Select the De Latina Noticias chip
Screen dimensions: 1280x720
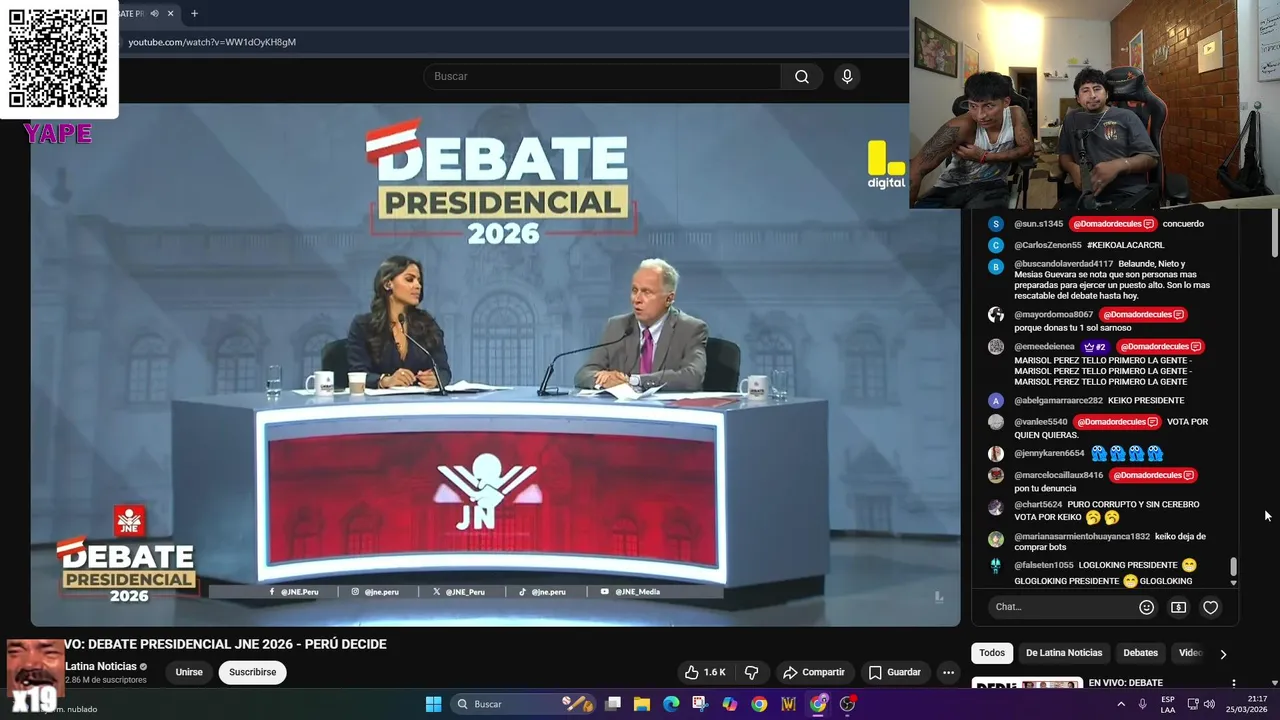[1064, 653]
